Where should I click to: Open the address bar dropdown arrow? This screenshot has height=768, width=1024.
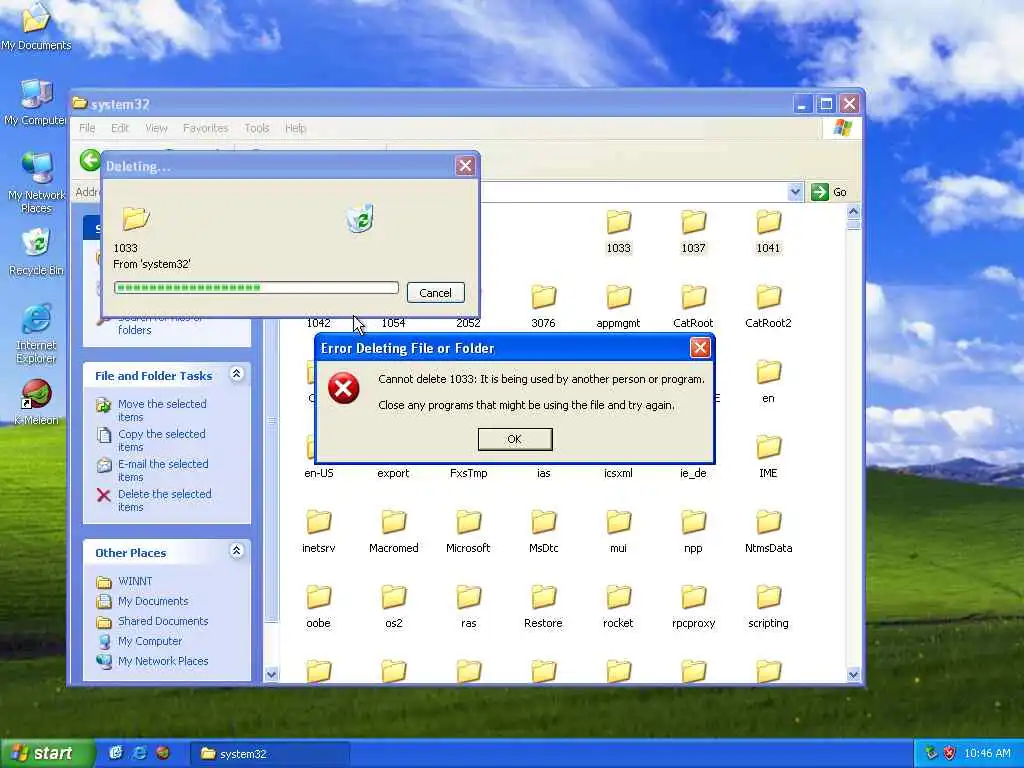[x=795, y=192]
